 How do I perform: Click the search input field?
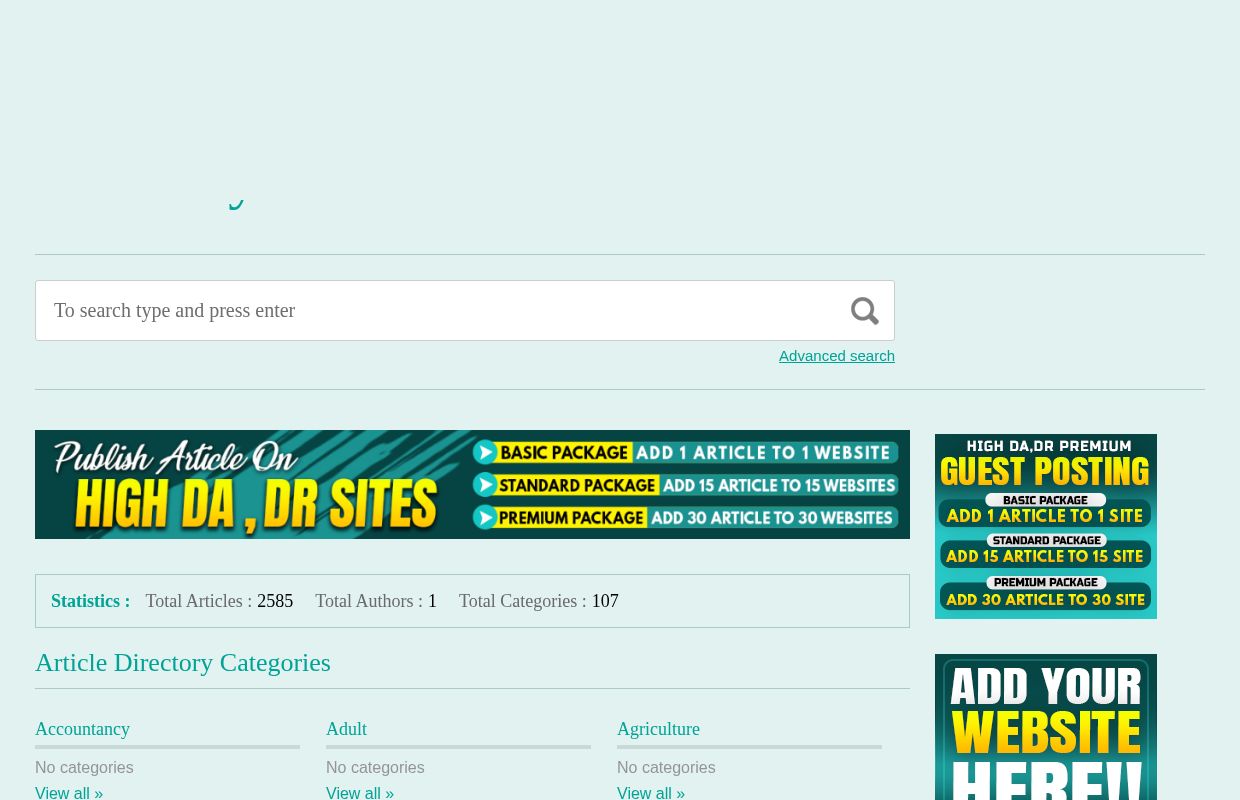pyautogui.click(x=400, y=310)
